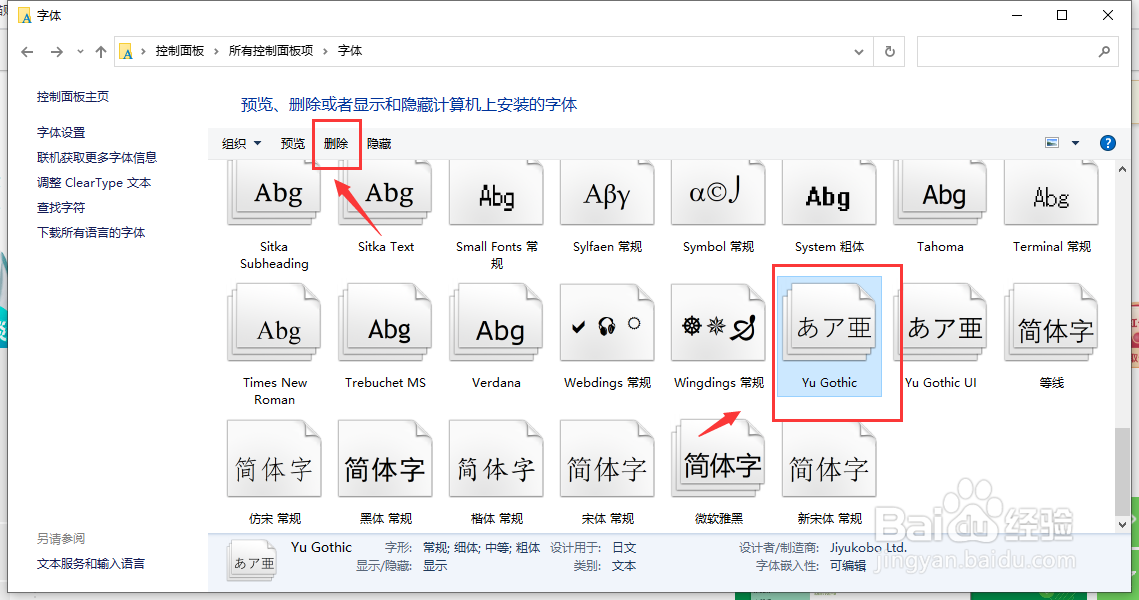
Task: Open 控制面板主页 link
Action: tap(73, 97)
